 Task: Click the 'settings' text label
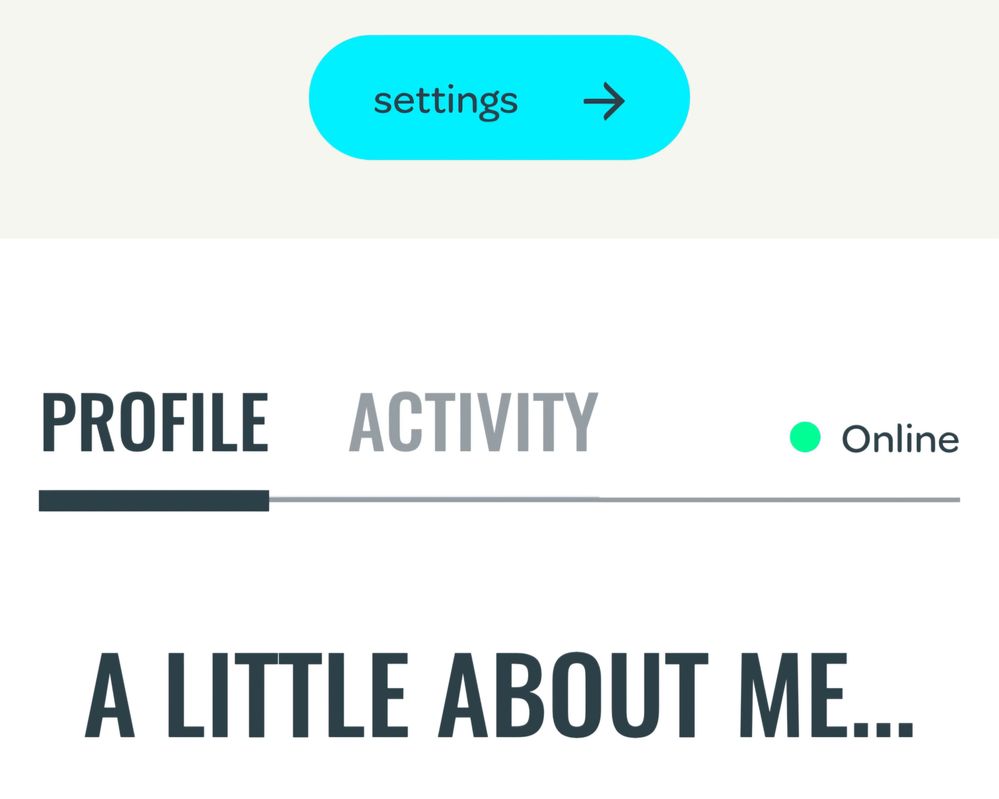tap(445, 100)
